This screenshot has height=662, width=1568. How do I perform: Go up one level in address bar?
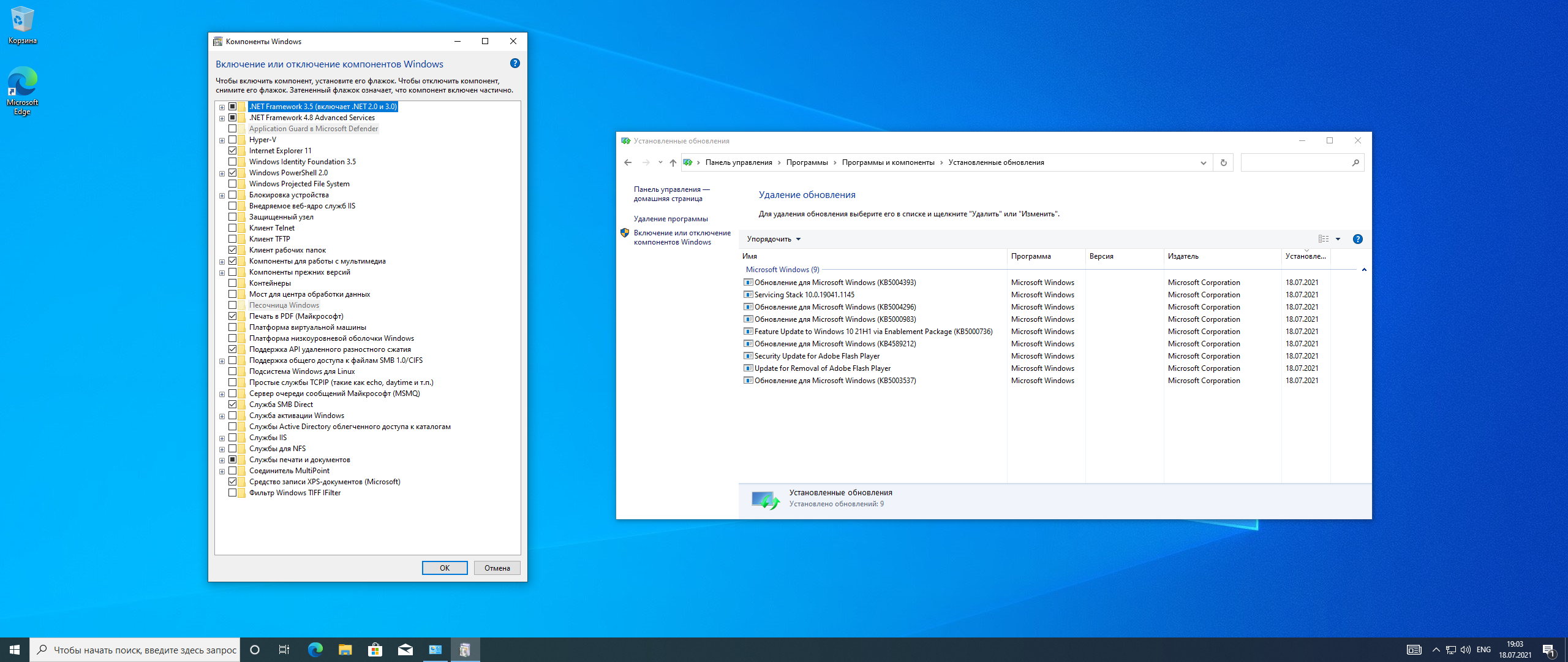[x=673, y=162]
